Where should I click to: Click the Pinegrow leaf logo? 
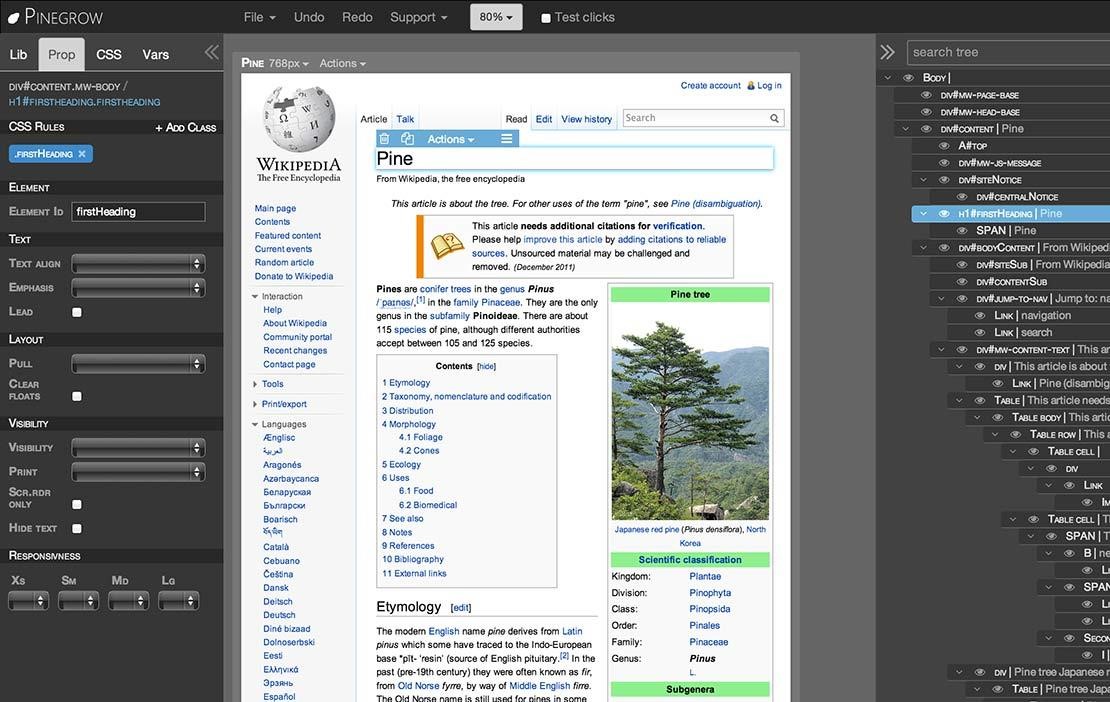tap(12, 16)
